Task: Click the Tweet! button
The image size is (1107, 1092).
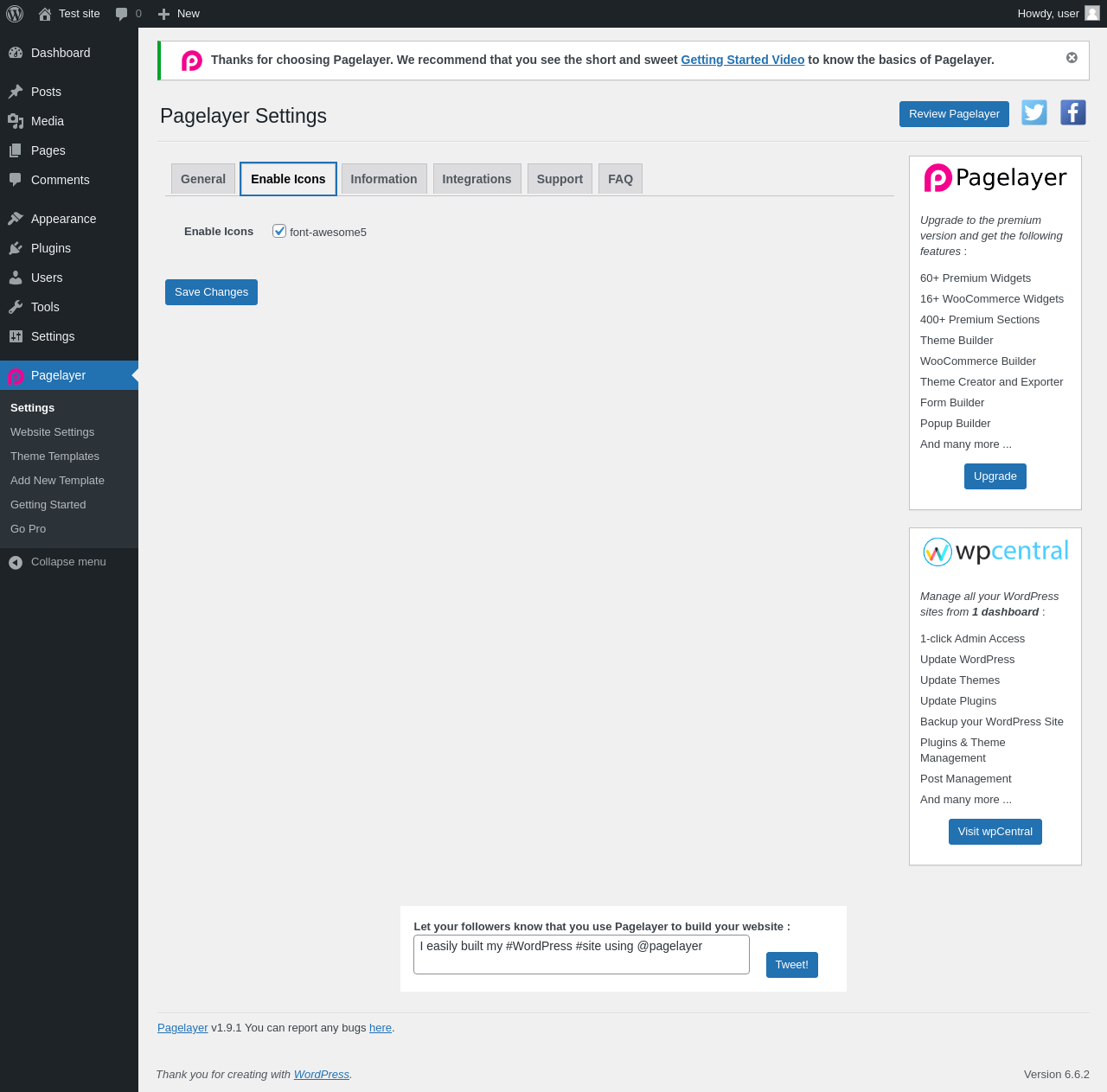Action: [792, 965]
